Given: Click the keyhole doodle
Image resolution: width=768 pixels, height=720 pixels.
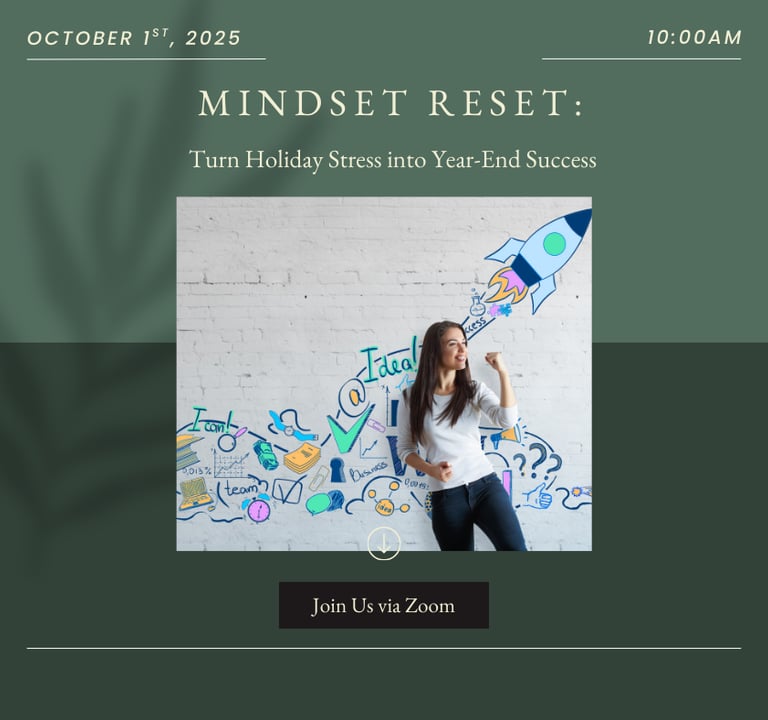Looking at the screenshot, I should (x=338, y=470).
